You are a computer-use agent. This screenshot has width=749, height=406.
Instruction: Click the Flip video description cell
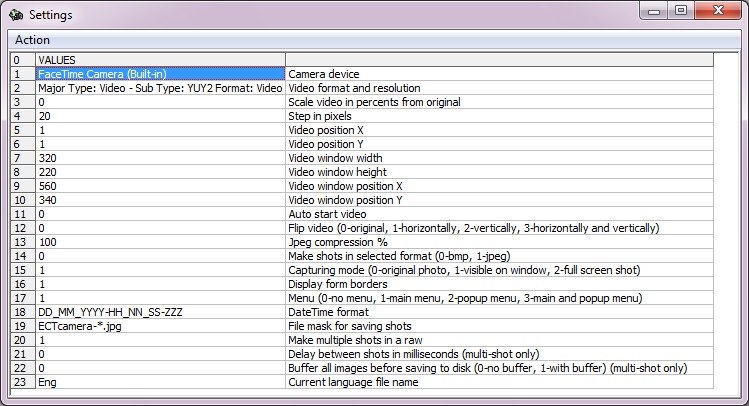499,228
